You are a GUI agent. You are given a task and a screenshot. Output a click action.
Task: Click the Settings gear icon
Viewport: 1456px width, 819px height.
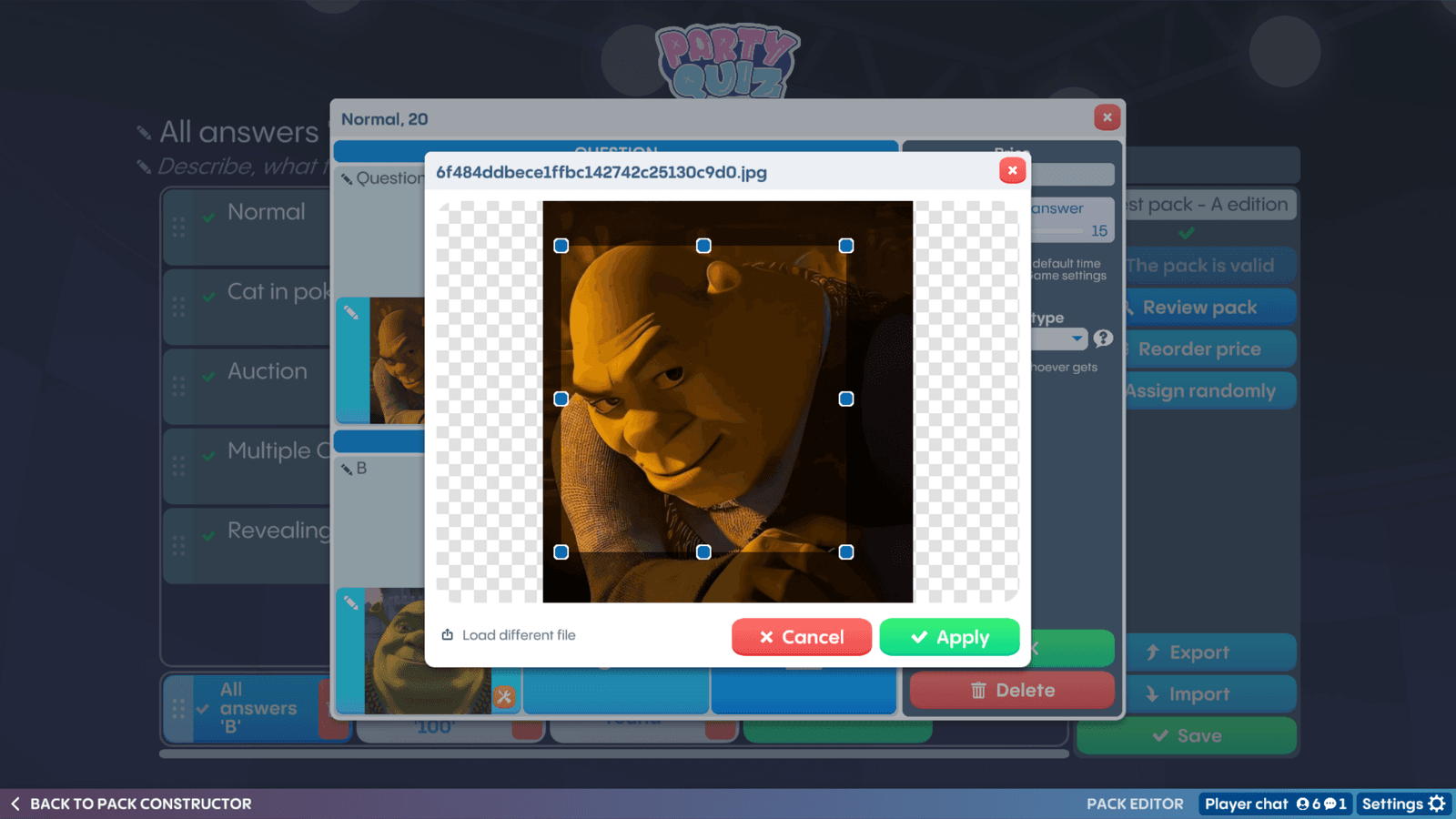point(1437,804)
